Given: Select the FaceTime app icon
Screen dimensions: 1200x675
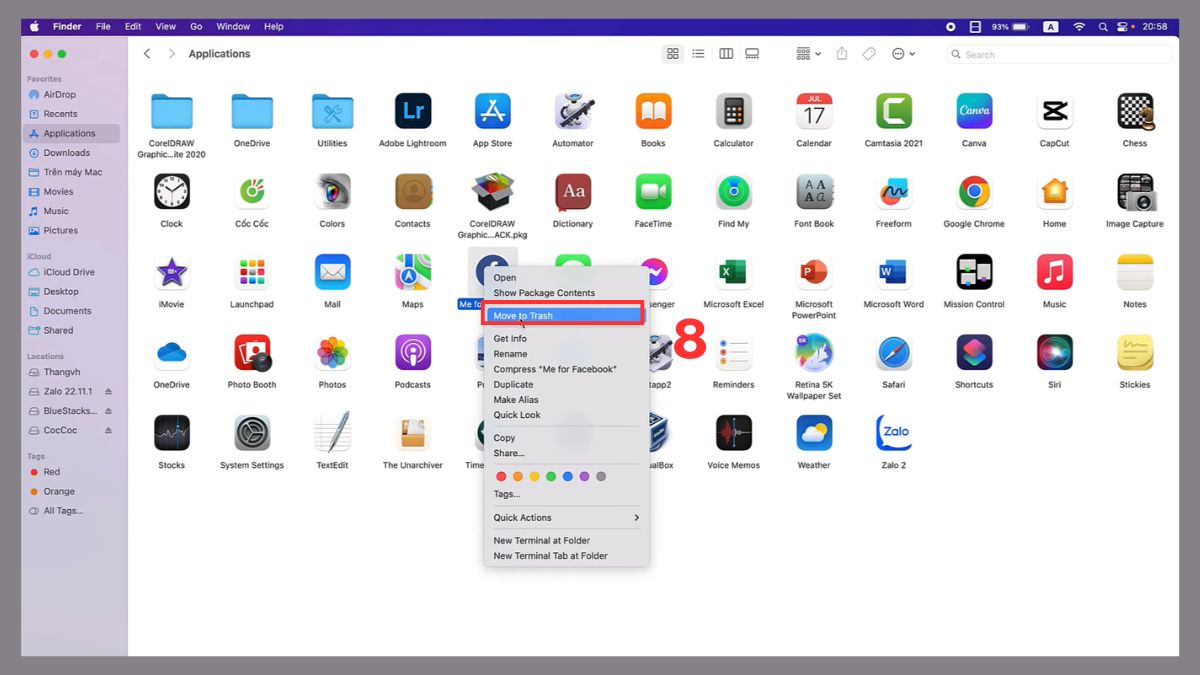Looking at the screenshot, I should [653, 191].
